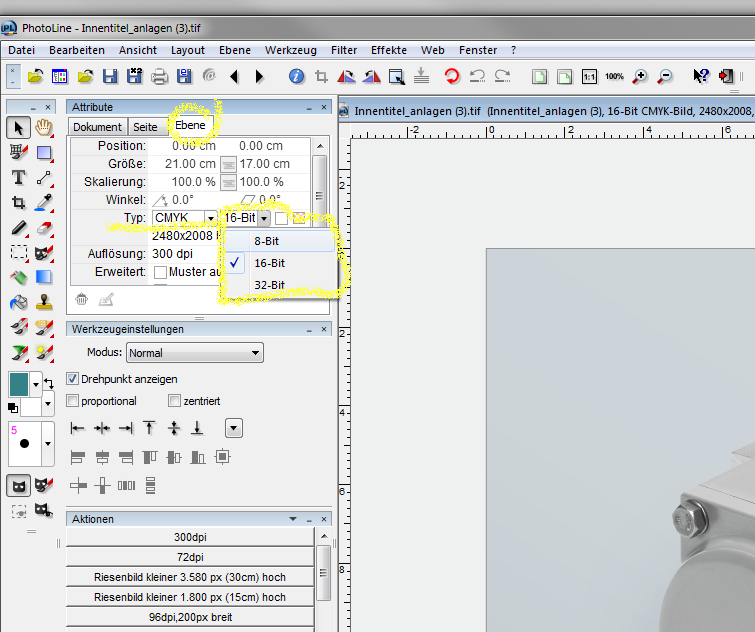This screenshot has width=755, height=632.
Task: Enable the zentriert checkbox
Action: [175, 401]
